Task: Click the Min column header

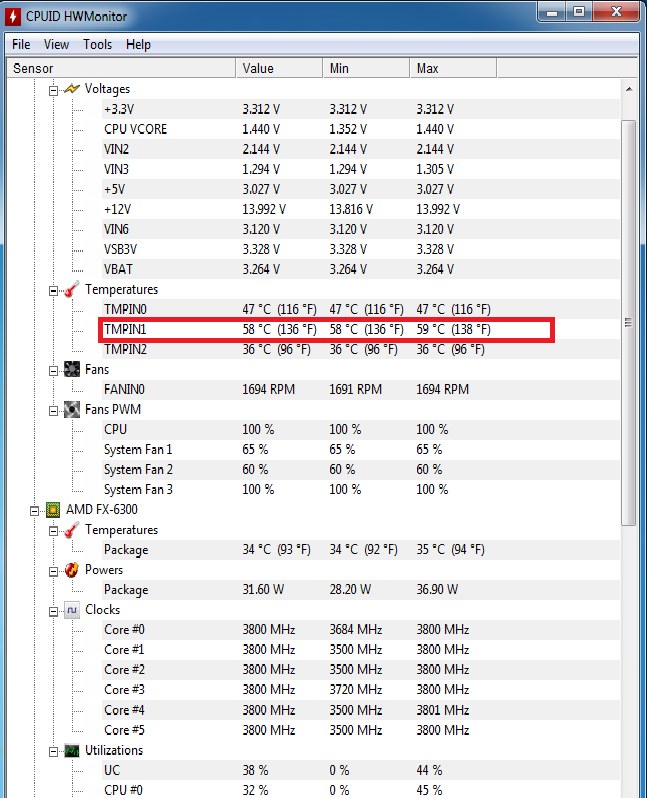Action: [367, 68]
